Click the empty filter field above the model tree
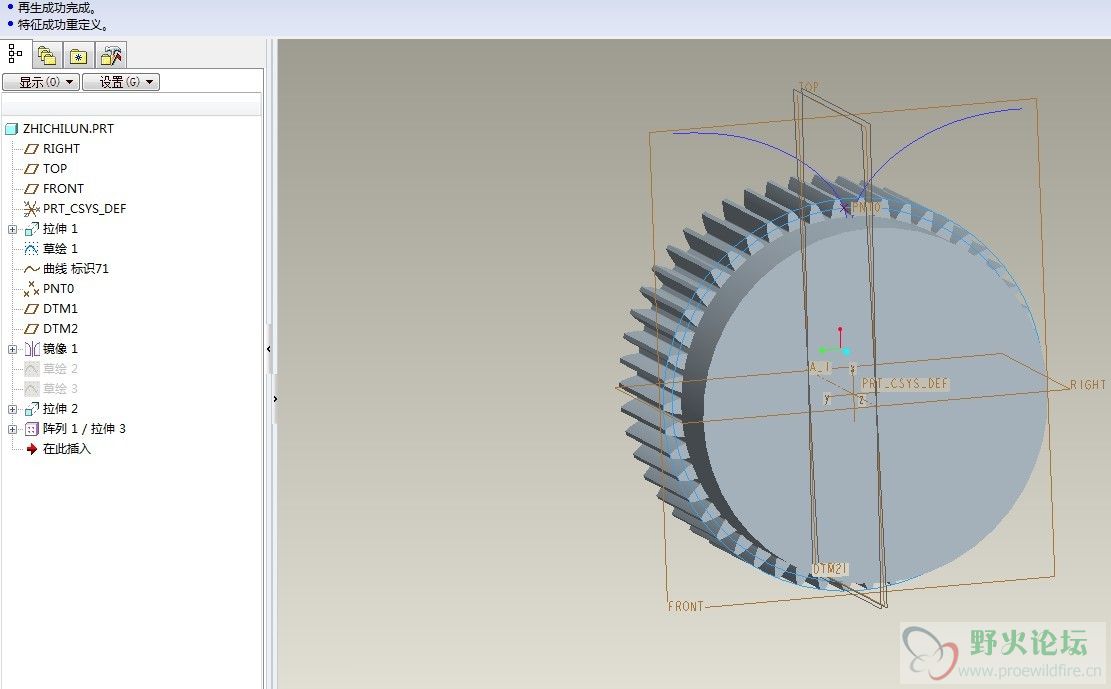This screenshot has width=1111, height=689. pos(132,104)
